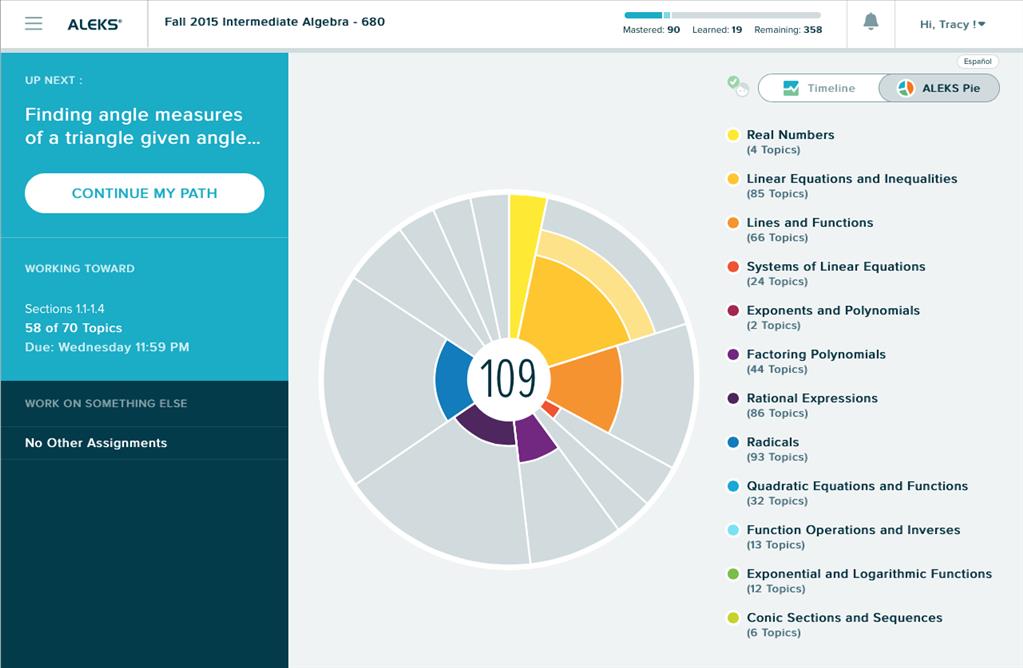
Task: Click the Radicals blue legend dot
Action: coord(733,442)
